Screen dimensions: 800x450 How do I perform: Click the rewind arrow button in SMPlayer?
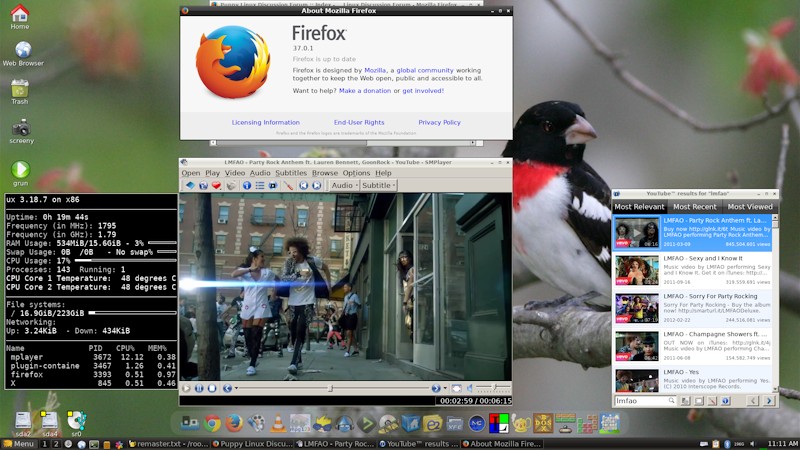tap(227, 388)
